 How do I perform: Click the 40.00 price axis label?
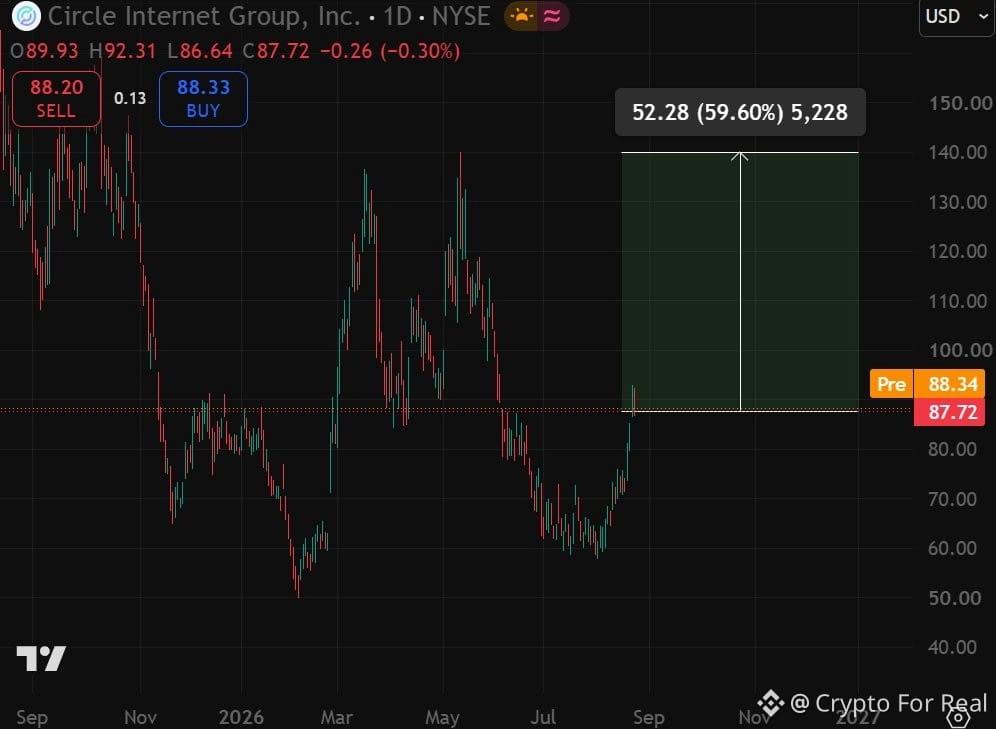click(x=952, y=647)
